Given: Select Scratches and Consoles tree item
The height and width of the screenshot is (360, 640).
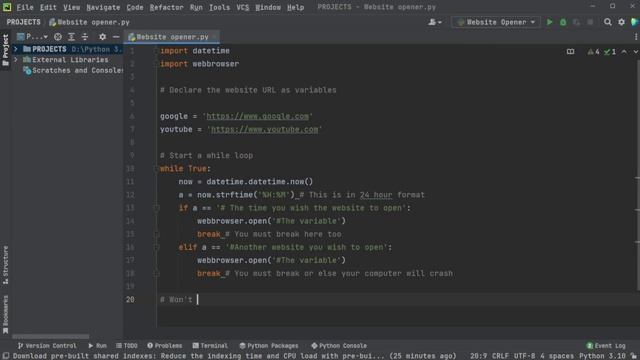Looking at the screenshot, I should pyautogui.click(x=73, y=71).
